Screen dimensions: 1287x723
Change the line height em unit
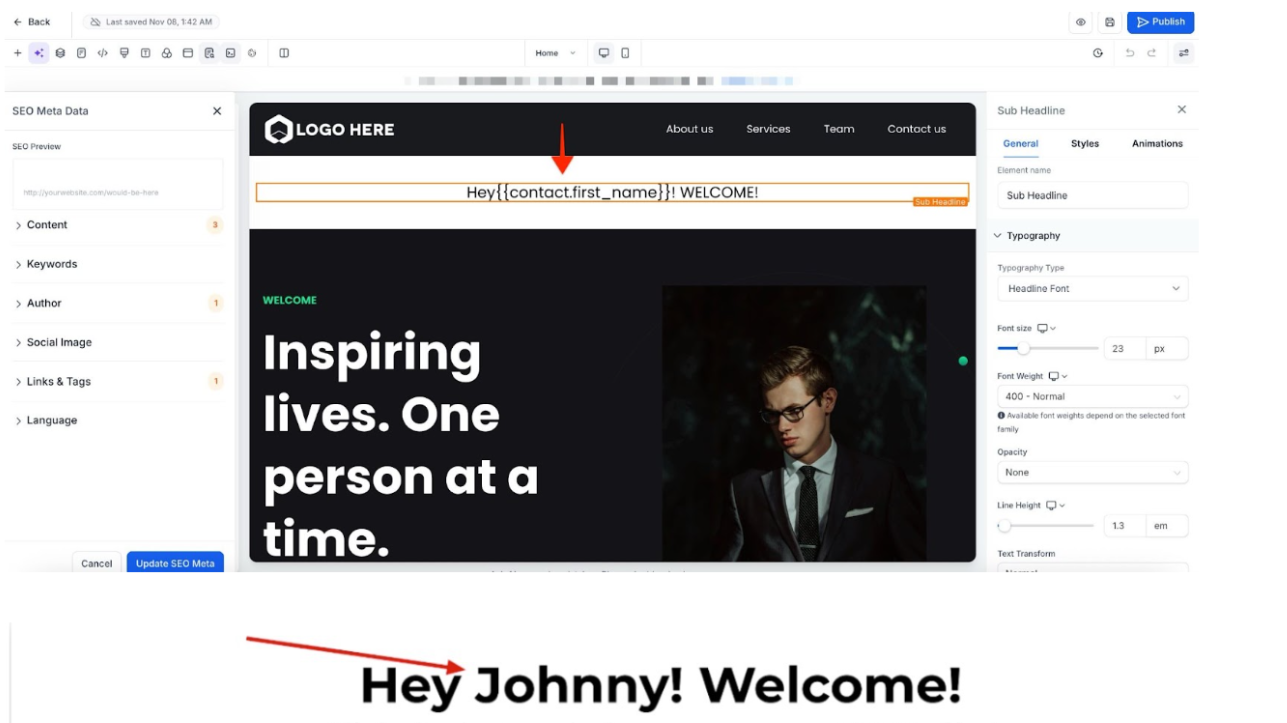[x=1166, y=526]
